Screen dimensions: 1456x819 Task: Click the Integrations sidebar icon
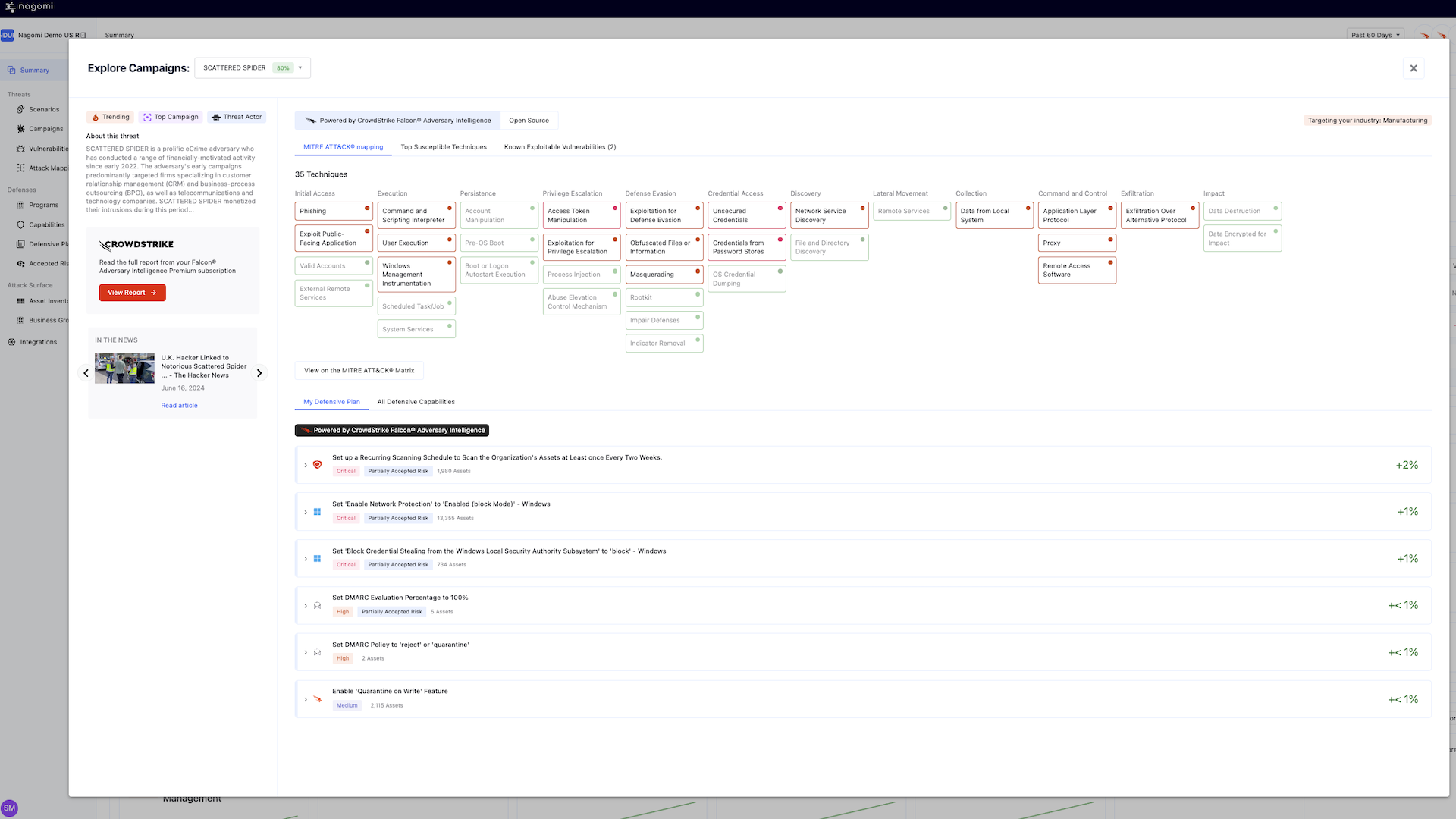[11, 342]
